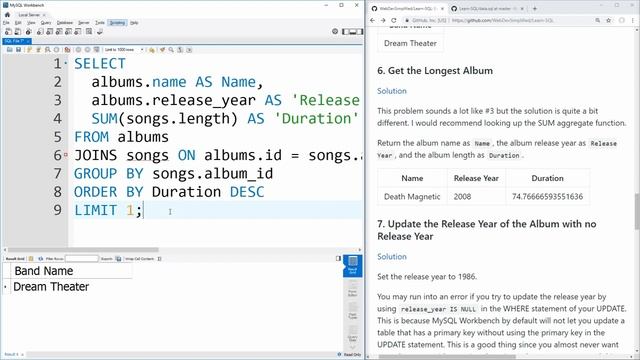Roll back the transaction icon
640x360 pixels.
pos(87,50)
